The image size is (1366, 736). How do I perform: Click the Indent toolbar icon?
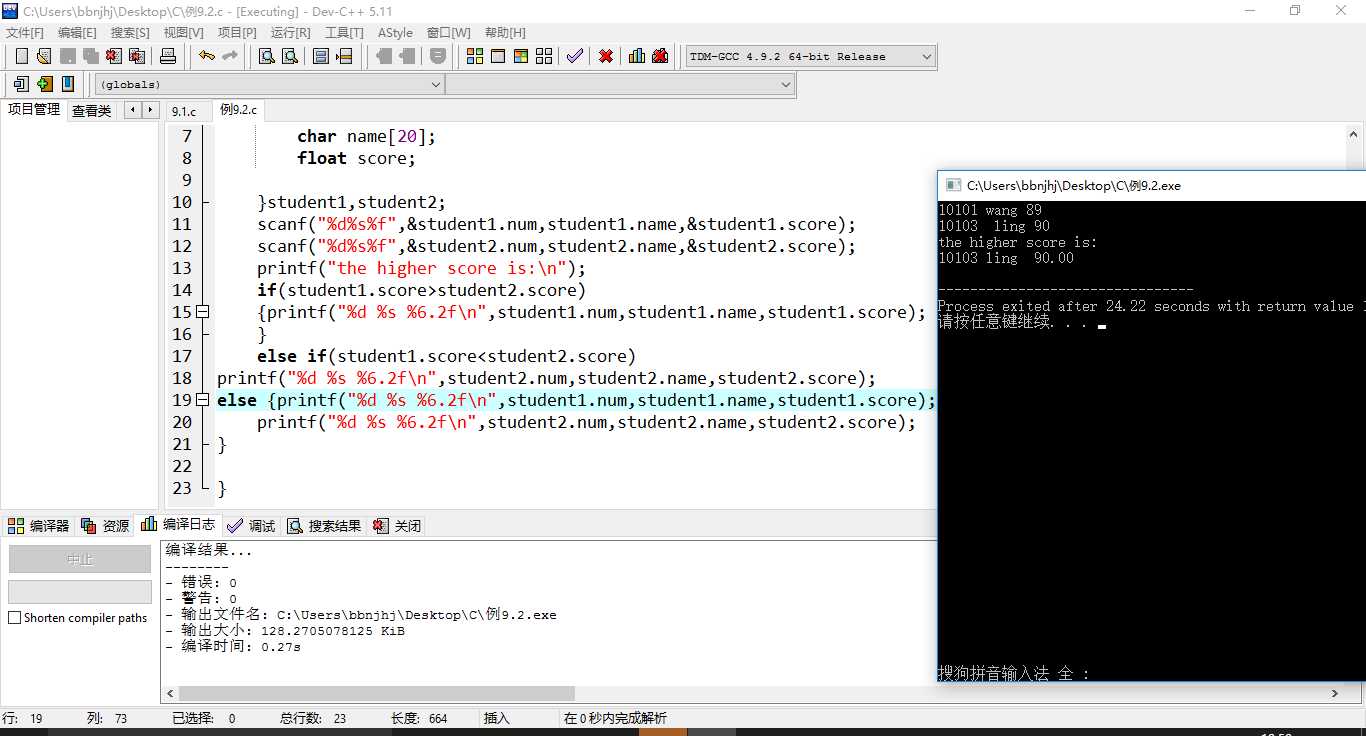click(383, 56)
